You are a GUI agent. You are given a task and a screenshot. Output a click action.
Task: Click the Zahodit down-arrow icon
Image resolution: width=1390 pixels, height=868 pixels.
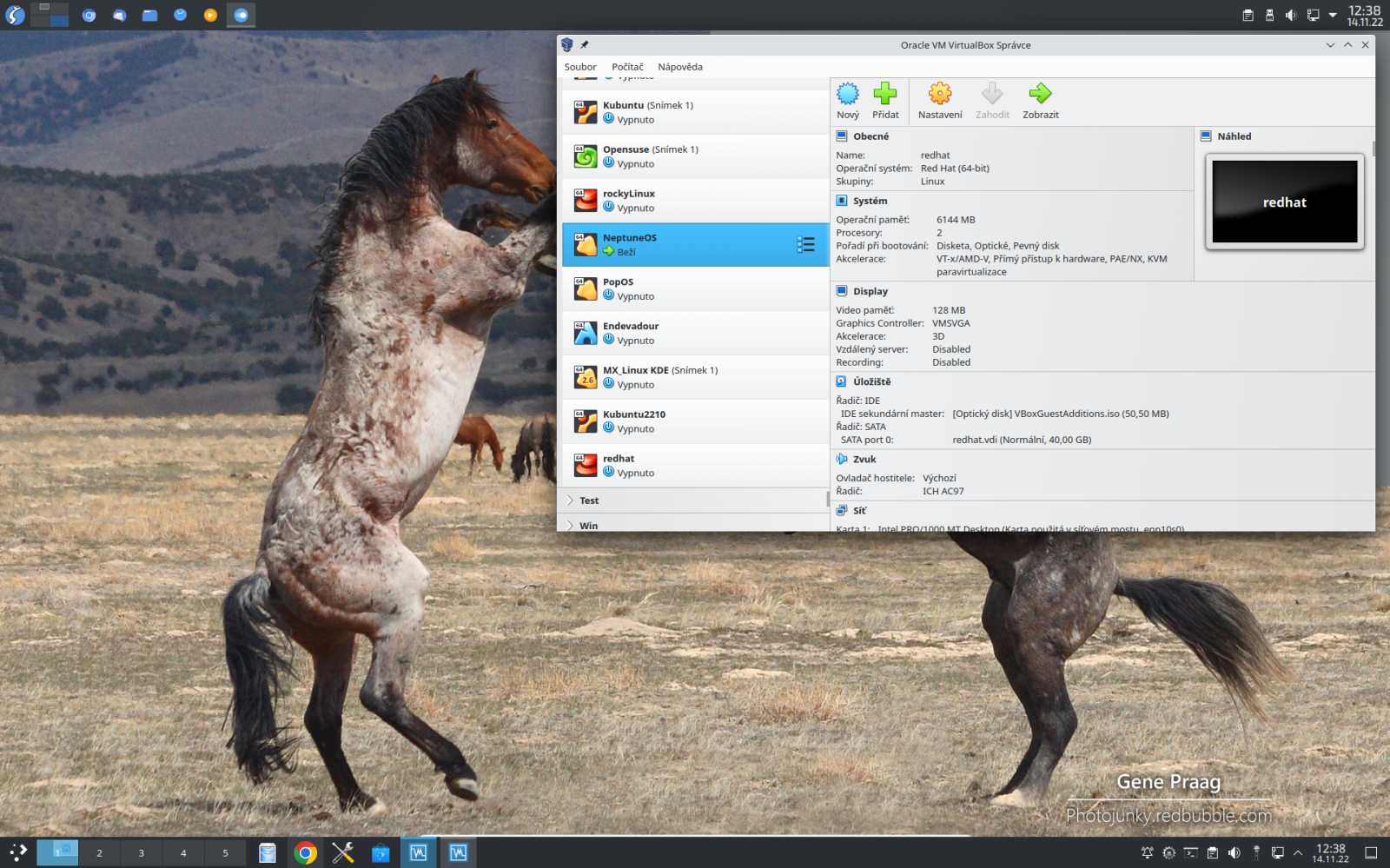click(x=992, y=93)
